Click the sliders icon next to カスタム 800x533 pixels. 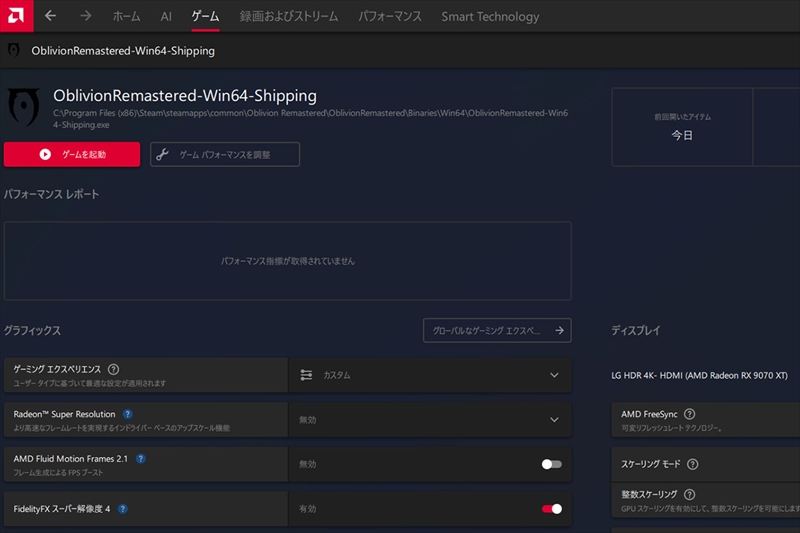click(306, 375)
